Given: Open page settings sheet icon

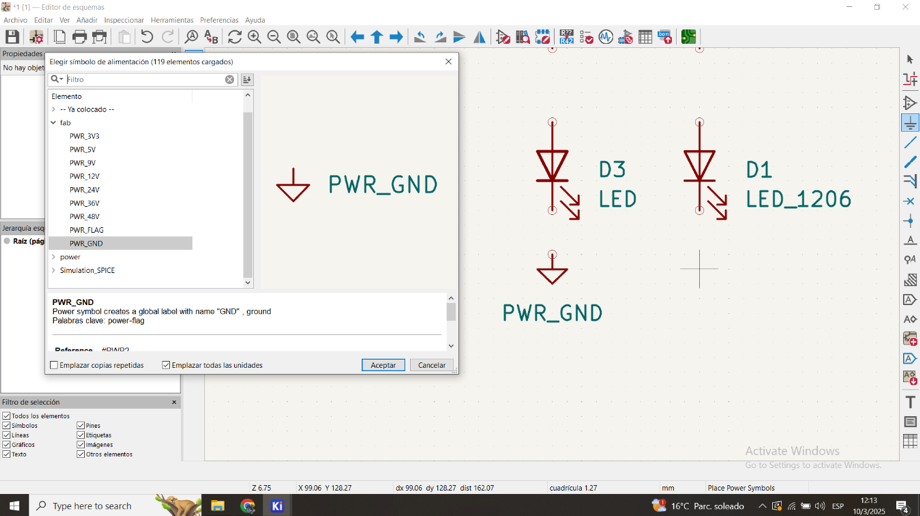Looking at the screenshot, I should 59,37.
